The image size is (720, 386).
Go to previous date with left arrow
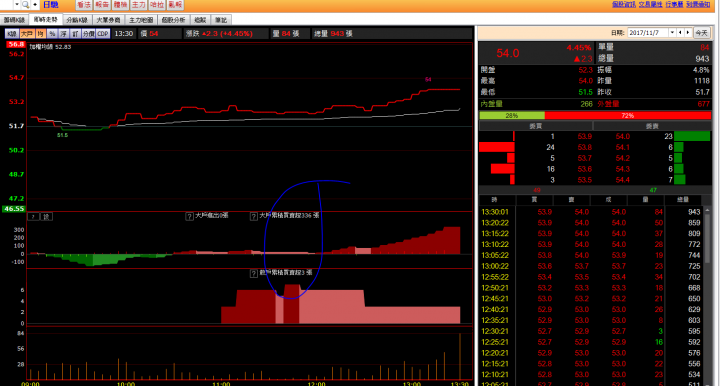(x=681, y=33)
